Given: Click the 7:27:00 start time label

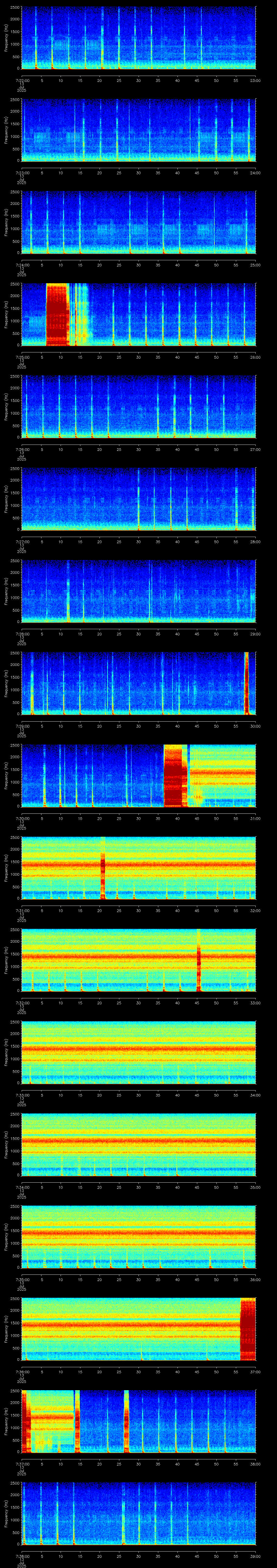Looking at the screenshot, I should tap(22, 542).
